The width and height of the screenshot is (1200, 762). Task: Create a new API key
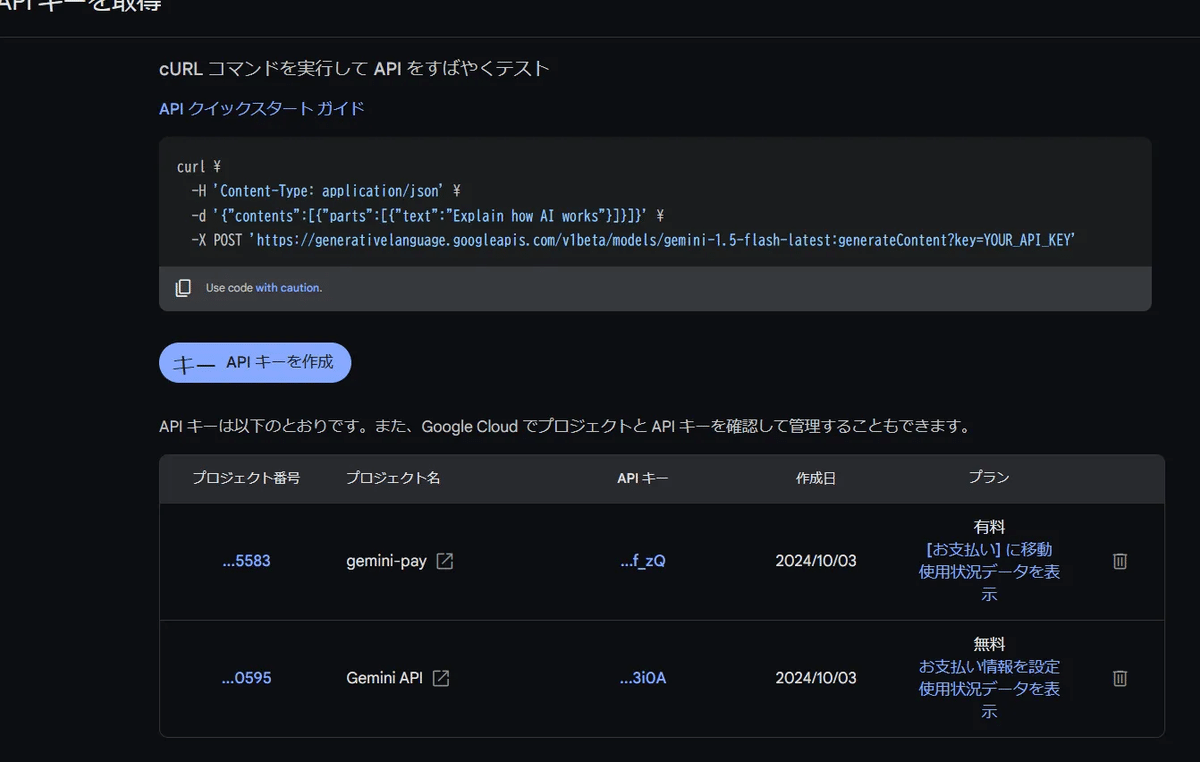[x=255, y=362]
